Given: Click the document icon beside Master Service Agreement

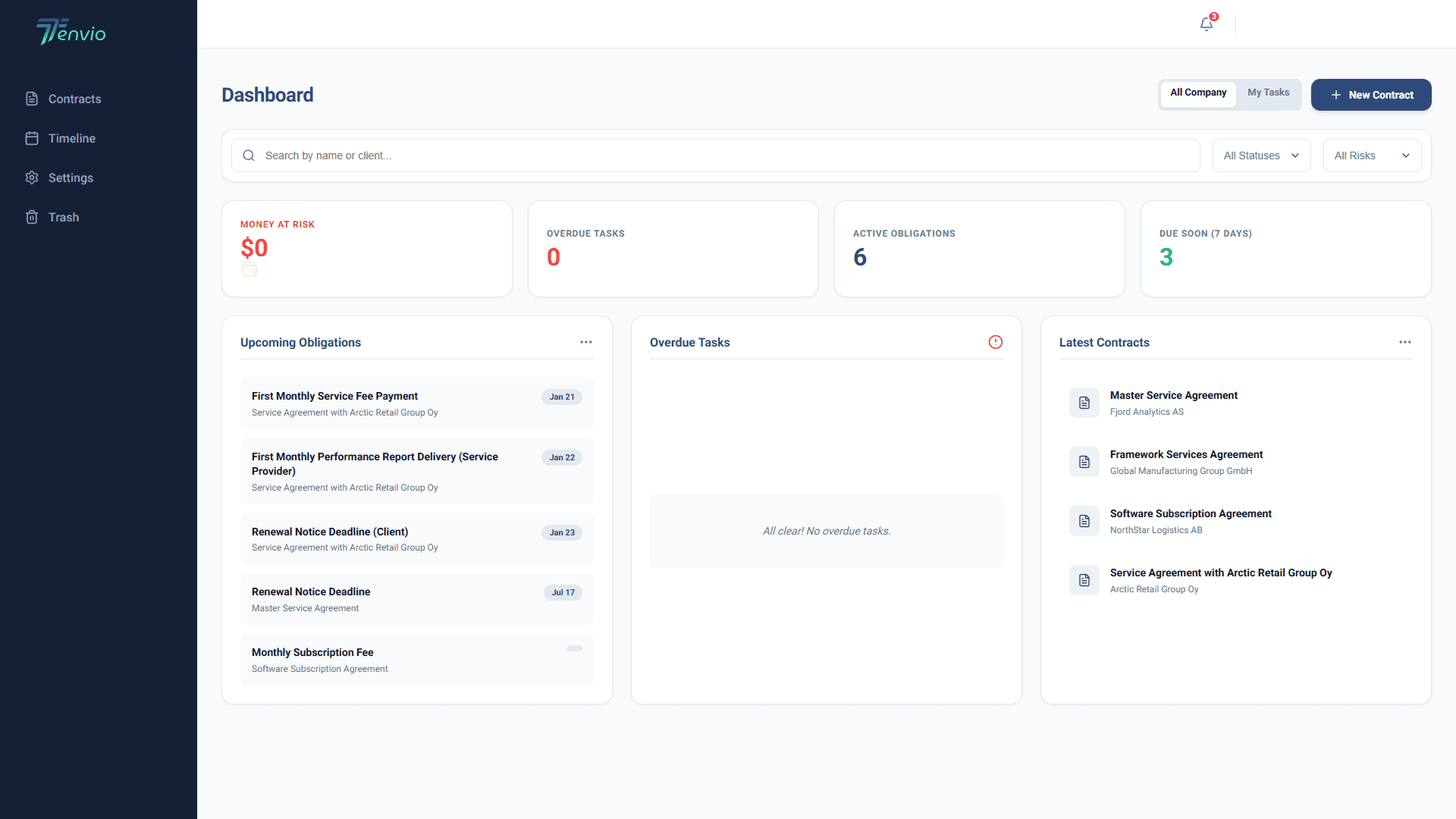Looking at the screenshot, I should (x=1084, y=403).
